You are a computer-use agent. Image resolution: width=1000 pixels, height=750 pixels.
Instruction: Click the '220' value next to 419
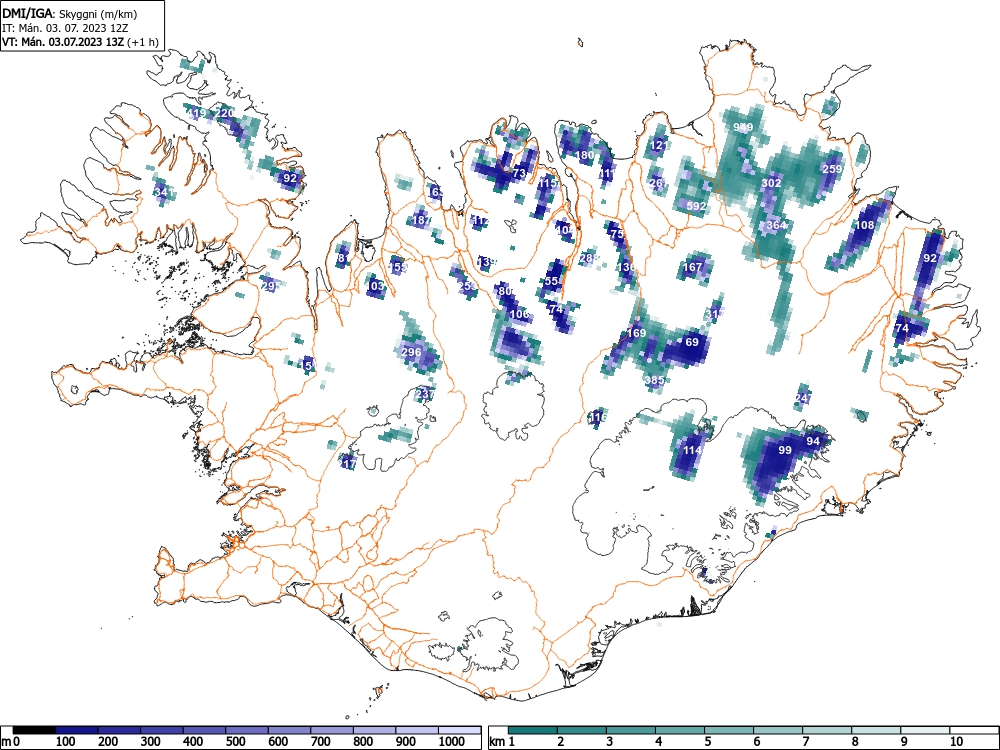pos(226,113)
